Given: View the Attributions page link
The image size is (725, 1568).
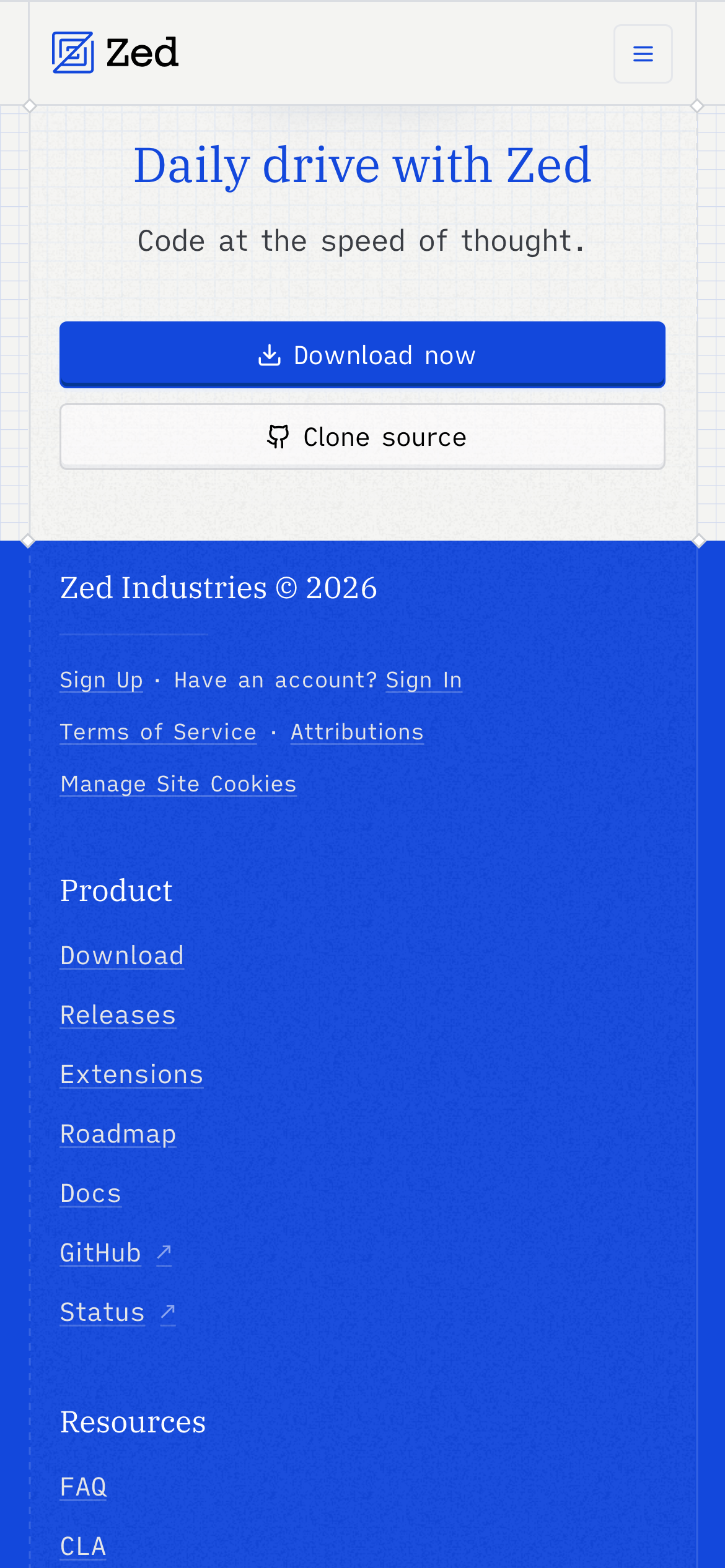Looking at the screenshot, I should pyautogui.click(x=357, y=732).
